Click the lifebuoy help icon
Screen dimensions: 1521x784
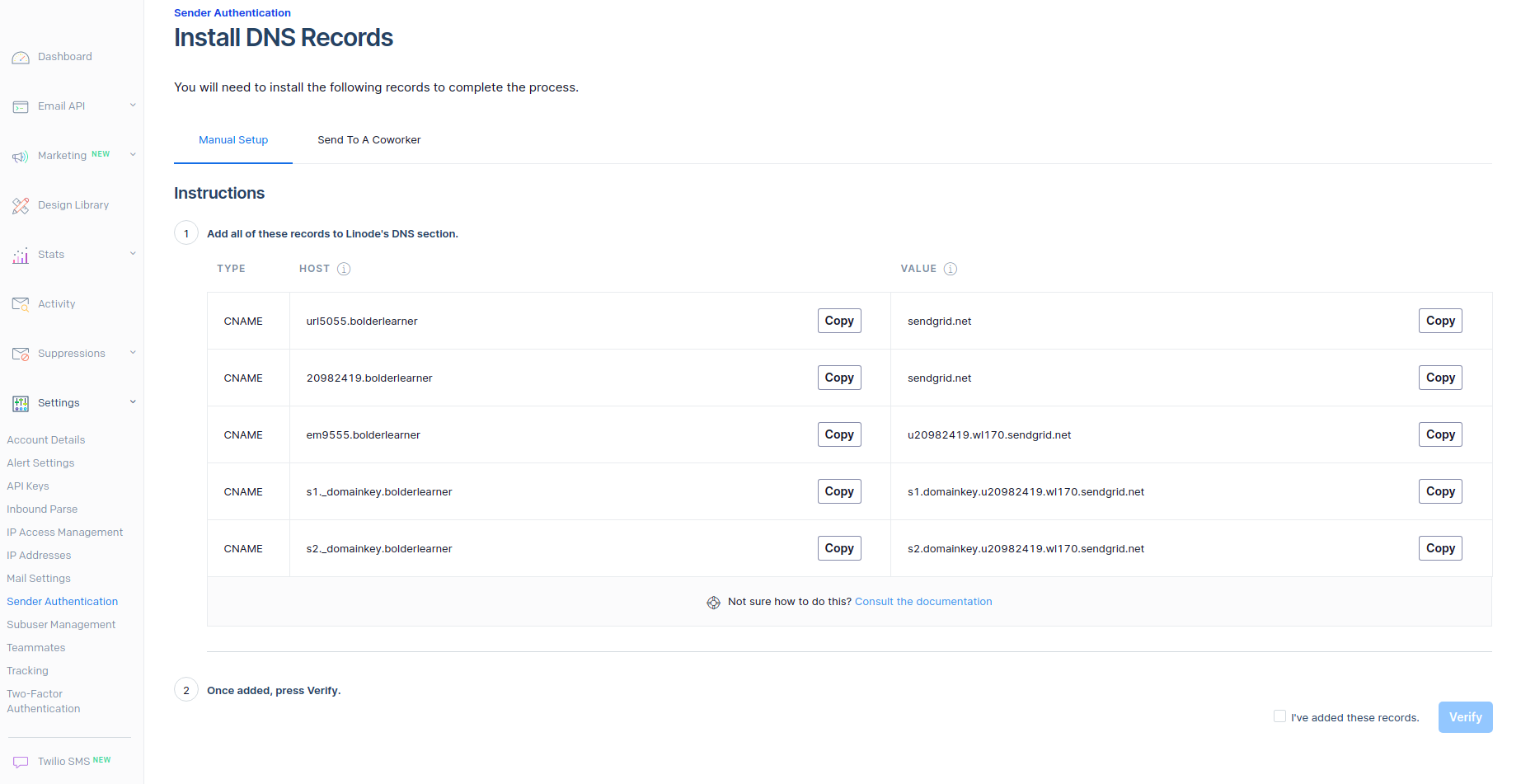[714, 603]
